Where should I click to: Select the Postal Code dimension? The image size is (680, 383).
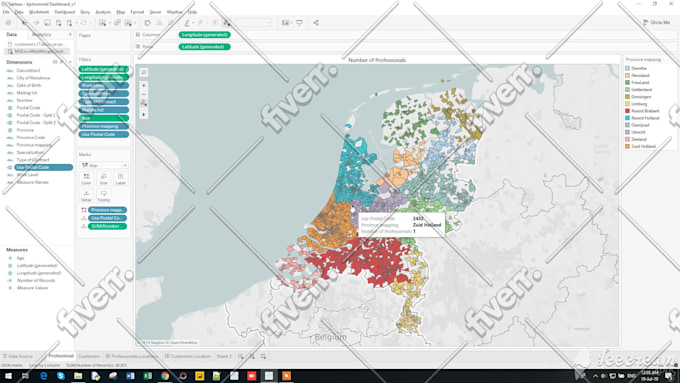pyautogui.click(x=28, y=108)
